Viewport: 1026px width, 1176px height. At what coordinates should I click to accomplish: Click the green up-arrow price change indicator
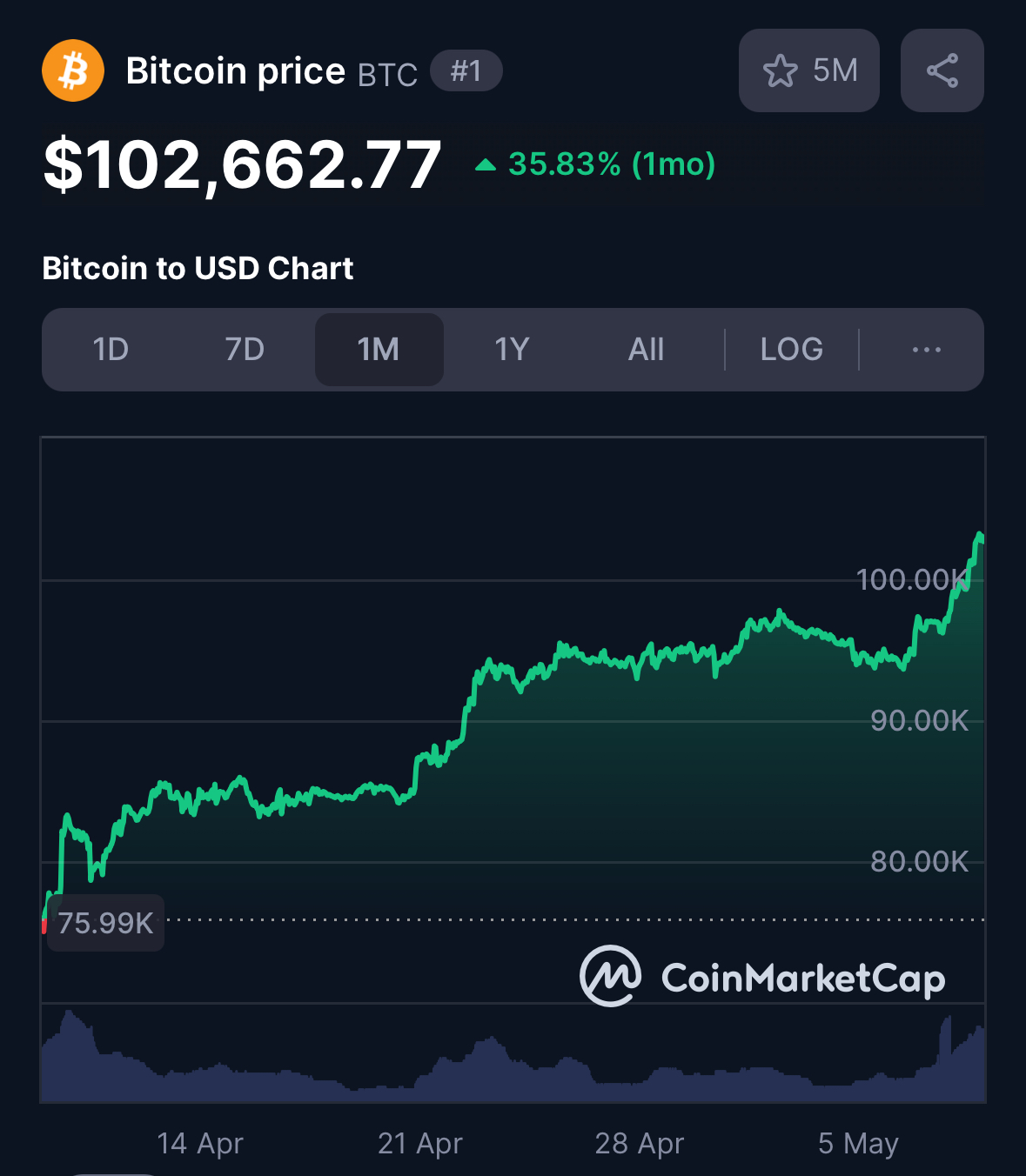pos(486,164)
